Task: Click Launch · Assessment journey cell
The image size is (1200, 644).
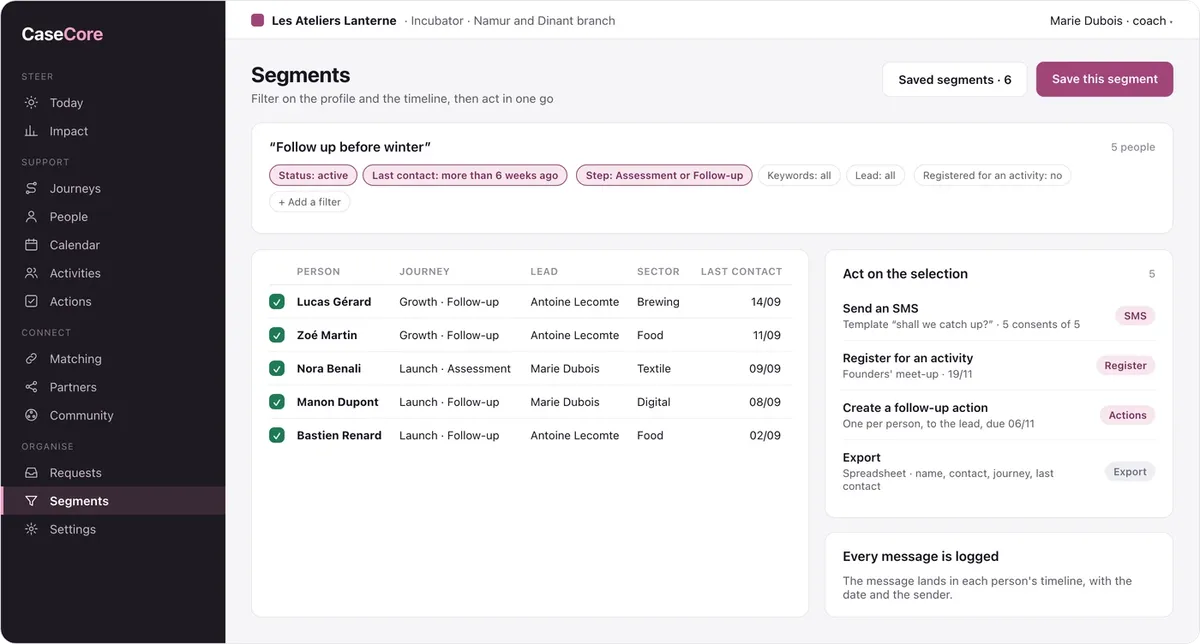Action: [x=455, y=369]
